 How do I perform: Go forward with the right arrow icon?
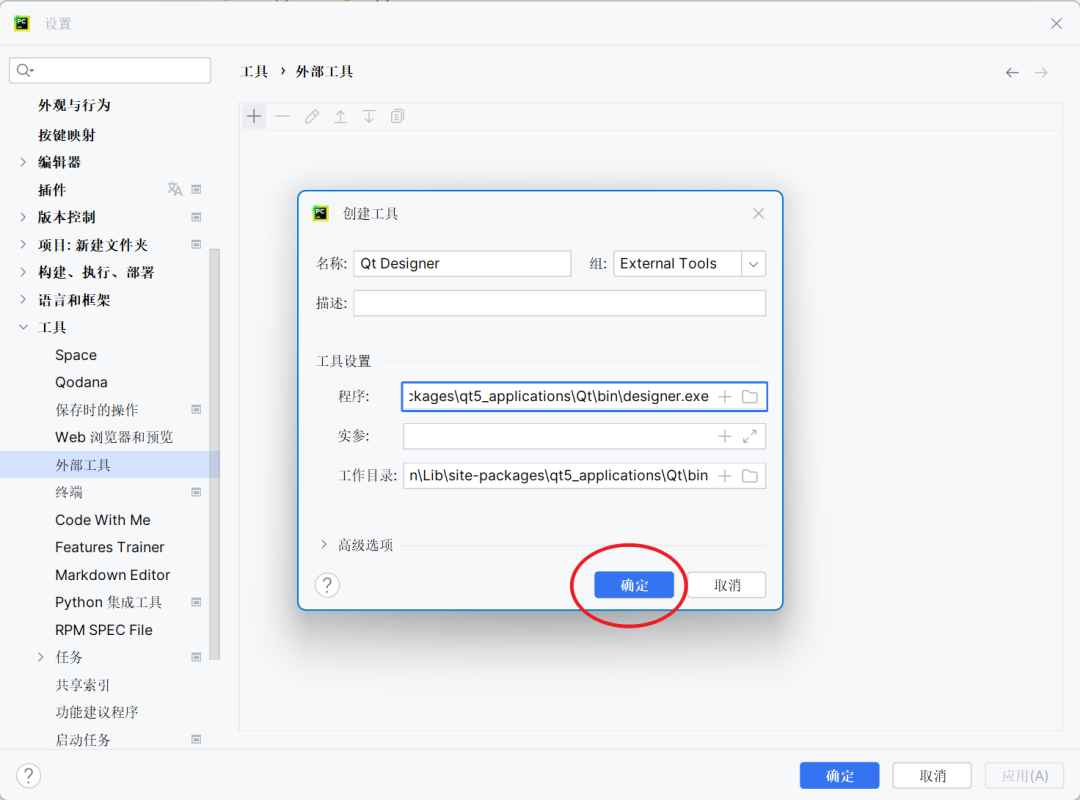coord(1041,72)
